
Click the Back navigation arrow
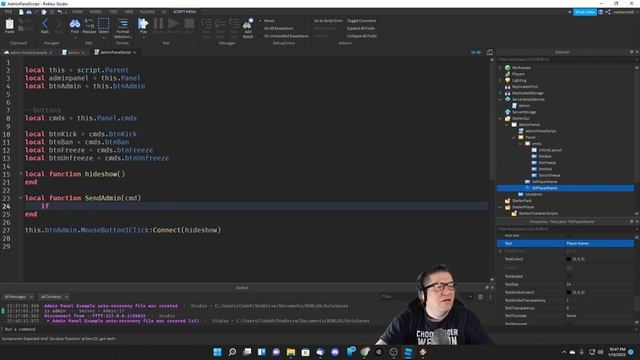(x=45, y=25)
